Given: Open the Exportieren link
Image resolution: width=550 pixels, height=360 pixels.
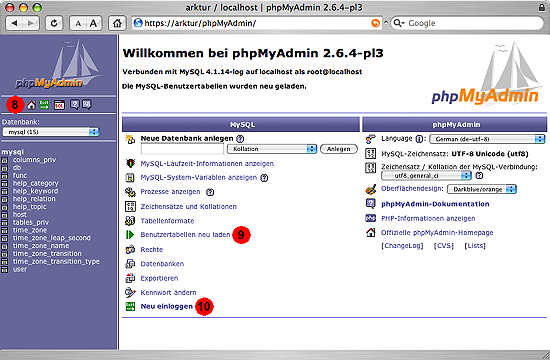Looking at the screenshot, I should pyautogui.click(x=159, y=278).
